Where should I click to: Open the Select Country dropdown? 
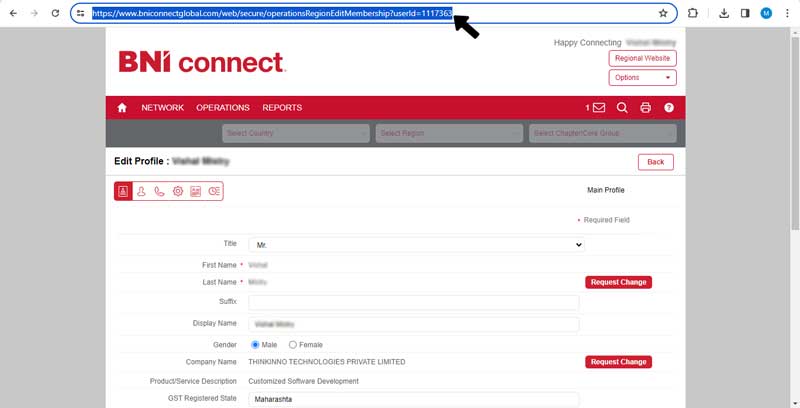pyautogui.click(x=296, y=133)
